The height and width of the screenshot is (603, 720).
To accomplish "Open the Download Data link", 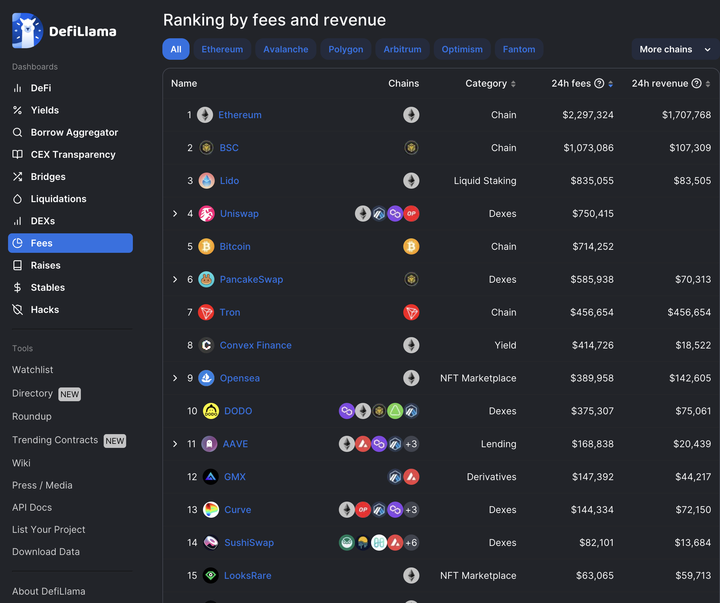I will click(x=46, y=552).
